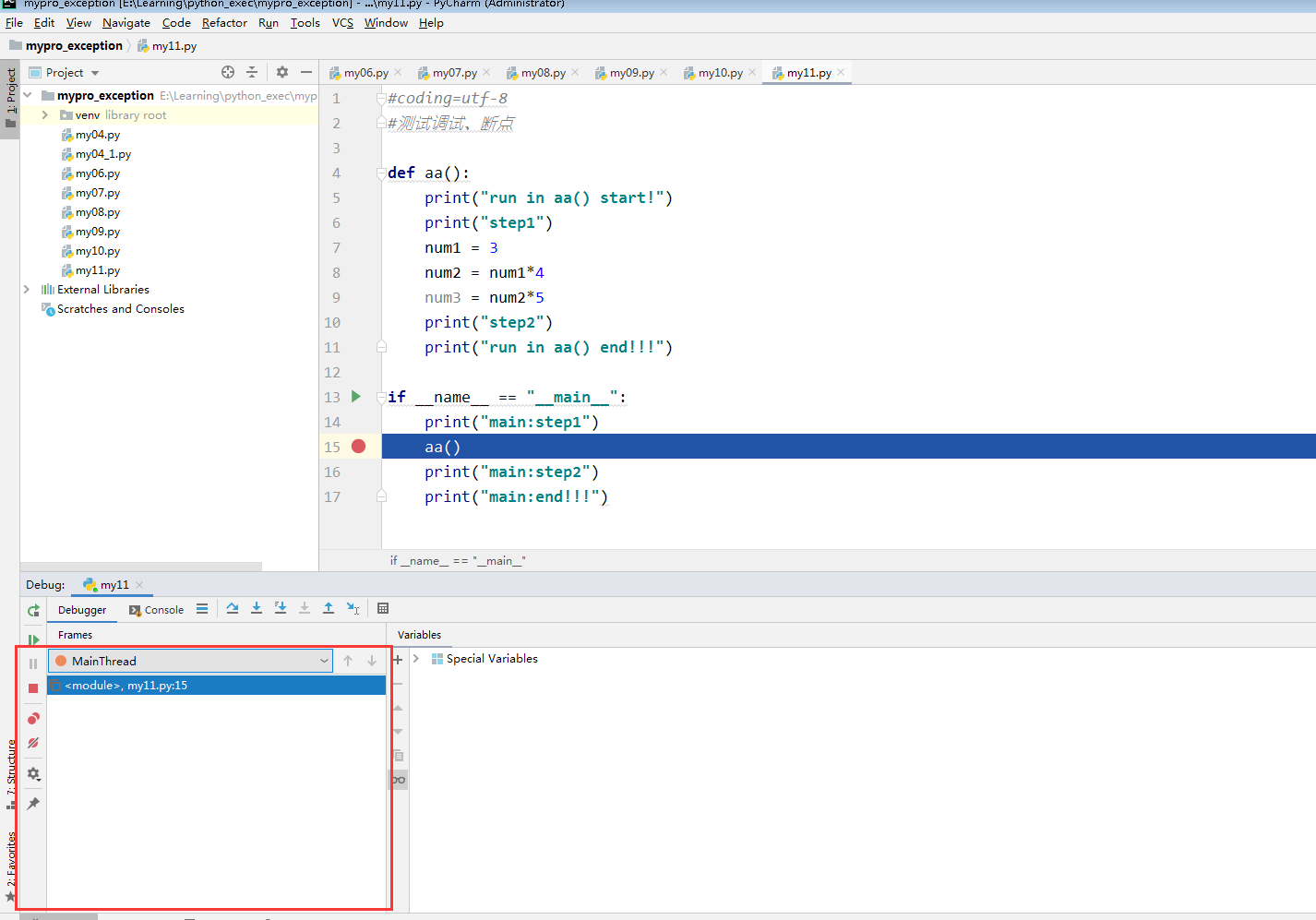Screen dimensions: 1316x920
Task: Open the Run menu
Action: point(269,23)
